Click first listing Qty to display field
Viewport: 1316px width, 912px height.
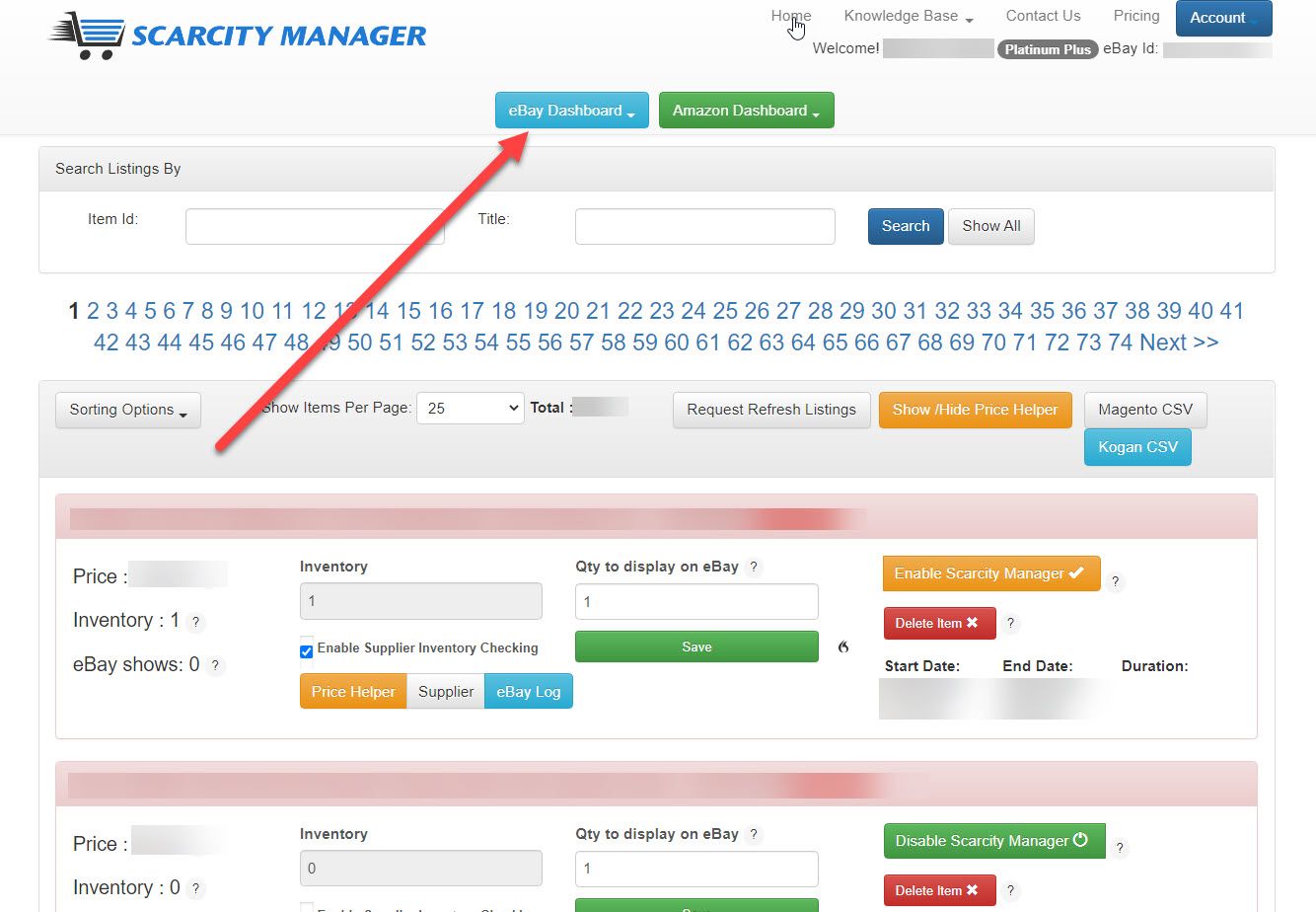(x=696, y=601)
